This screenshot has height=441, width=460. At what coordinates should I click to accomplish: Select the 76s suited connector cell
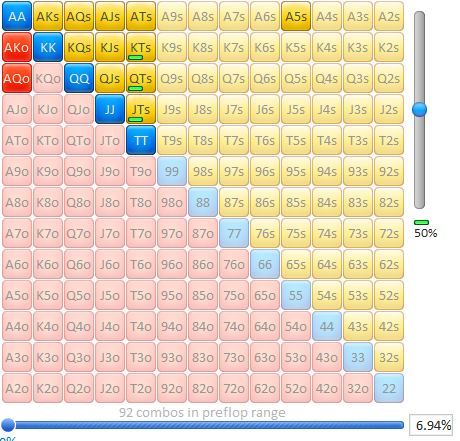pyautogui.click(x=265, y=233)
